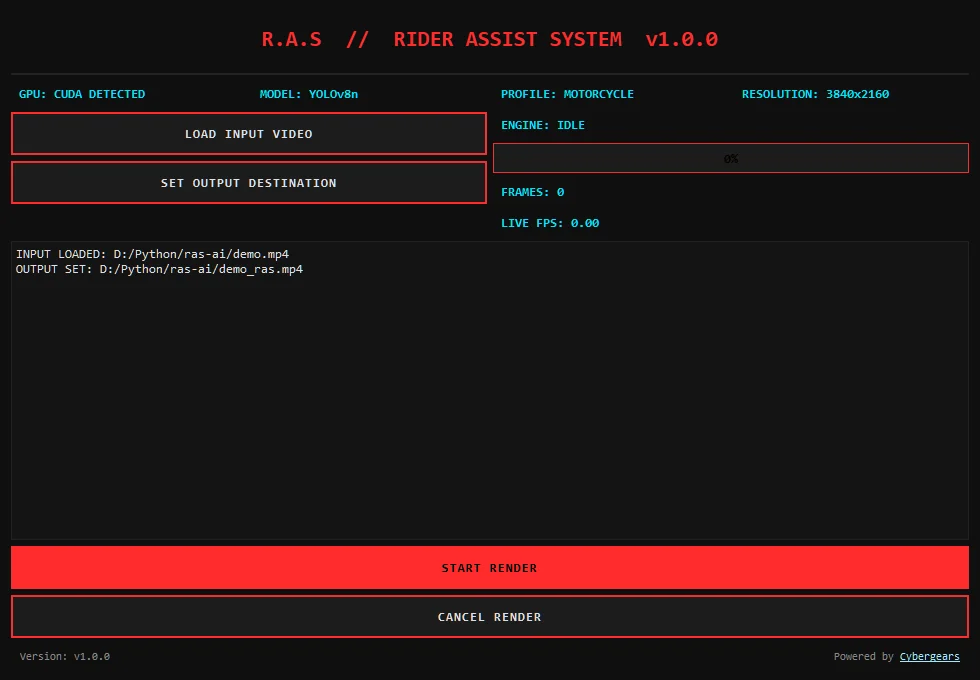Click the LIVE FPS: 0.00 readout
This screenshot has width=980, height=680.
pos(550,223)
